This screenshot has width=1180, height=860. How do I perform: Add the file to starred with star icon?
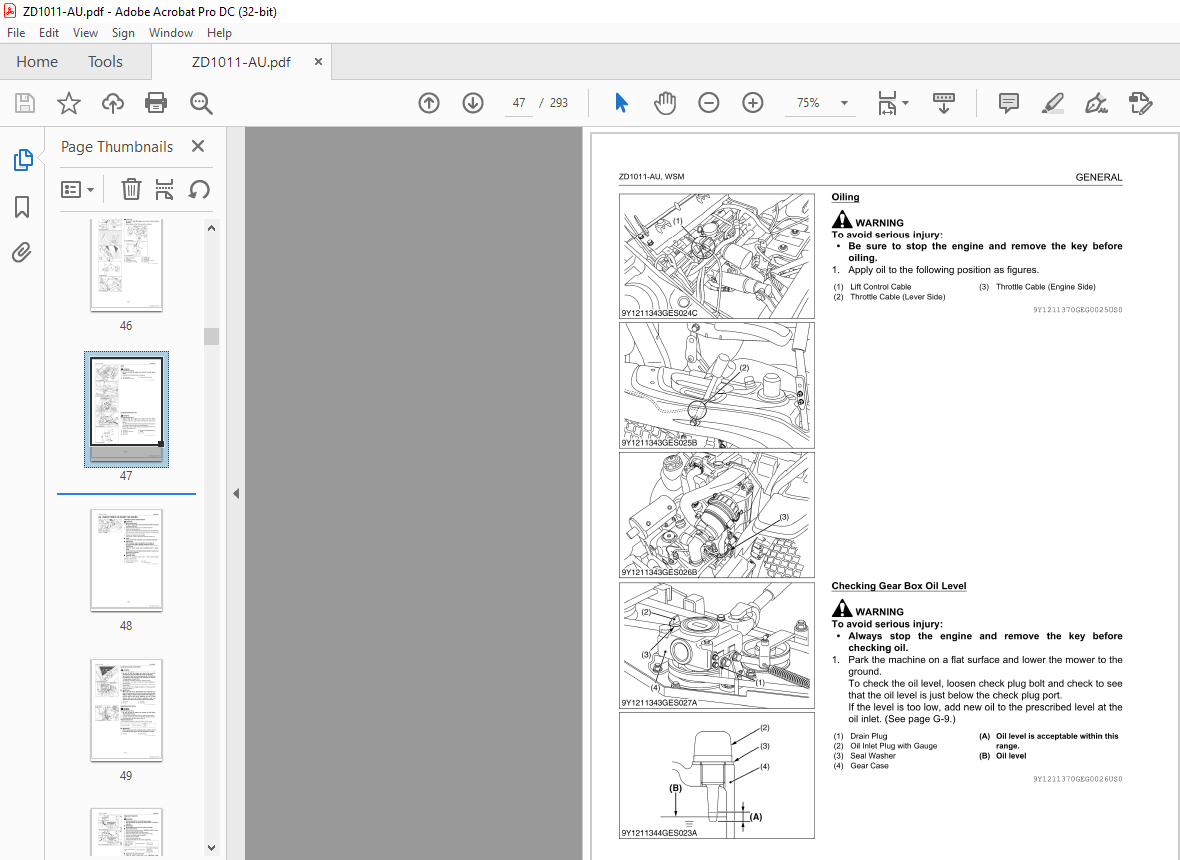tap(68, 103)
